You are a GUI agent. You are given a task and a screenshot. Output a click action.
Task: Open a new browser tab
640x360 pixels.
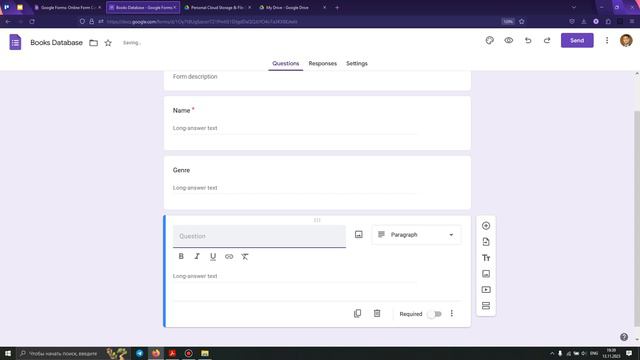(337, 7)
